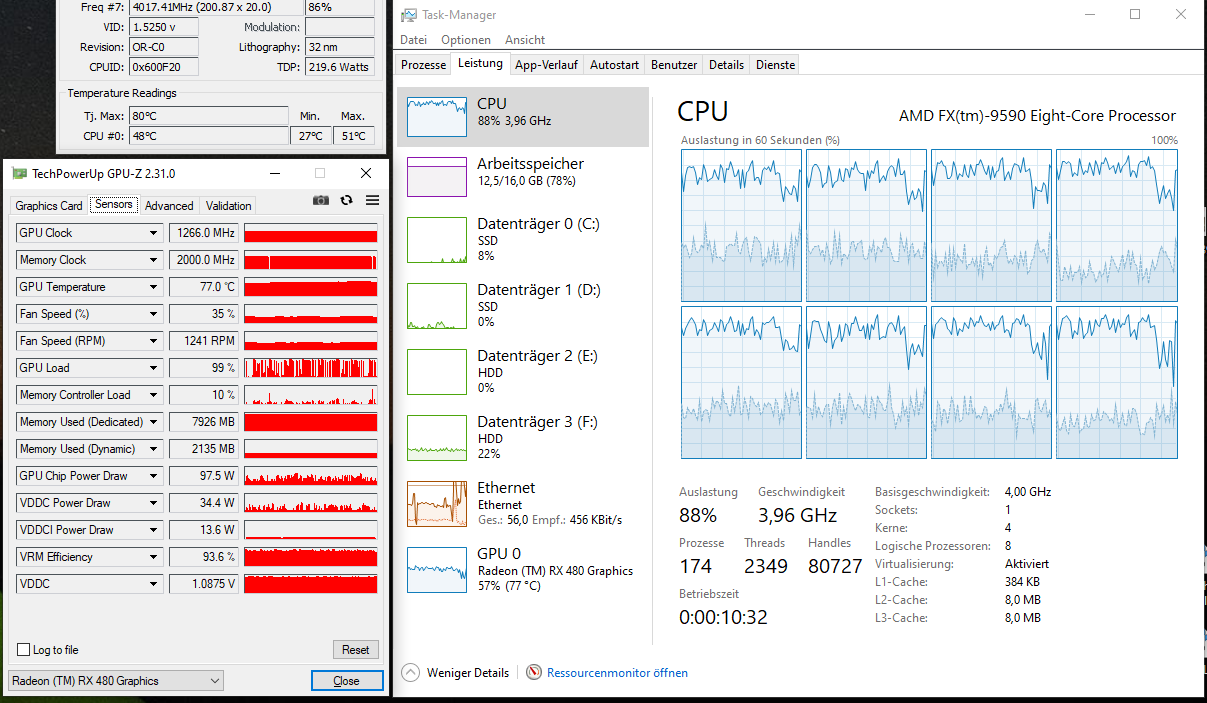Switch to the Dienste tab
Image resolution: width=1207 pixels, height=703 pixels.
click(x=776, y=65)
